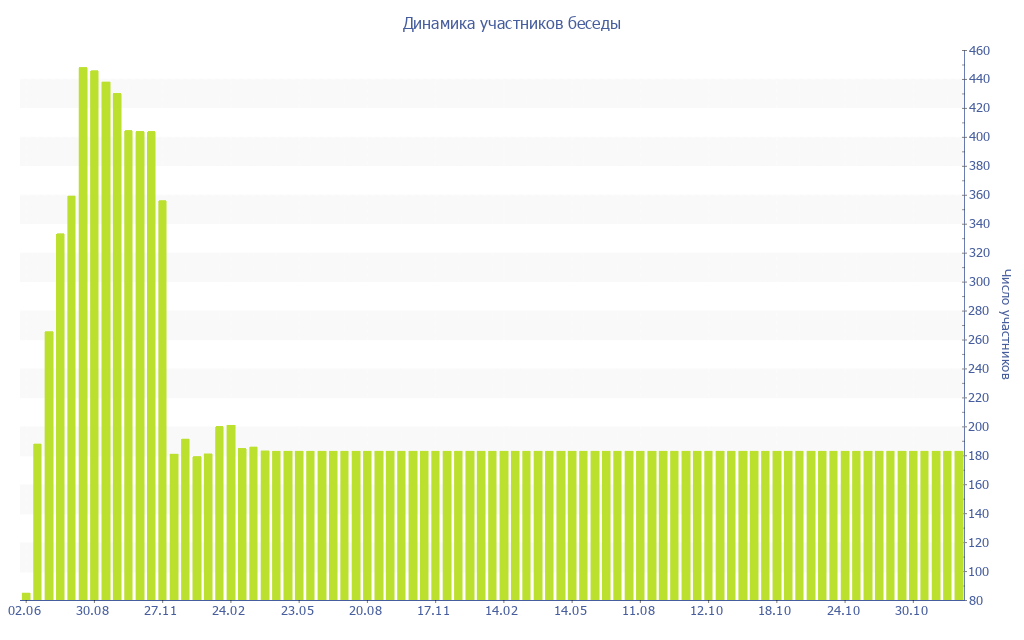Select the 27.11 x-axis date label
The height and width of the screenshot is (640, 1024).
(161, 610)
